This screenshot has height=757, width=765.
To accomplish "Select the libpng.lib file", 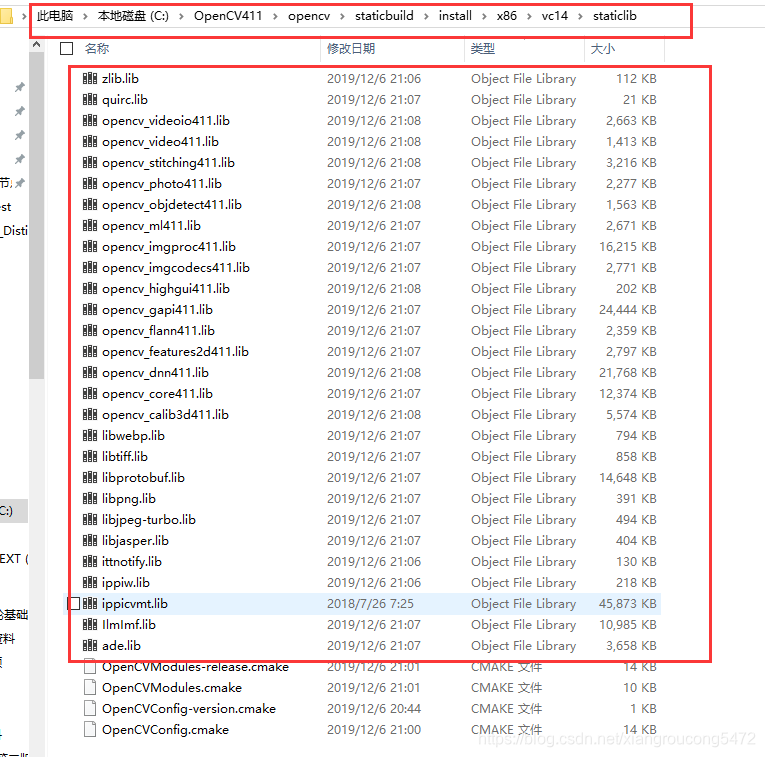I will (129, 498).
